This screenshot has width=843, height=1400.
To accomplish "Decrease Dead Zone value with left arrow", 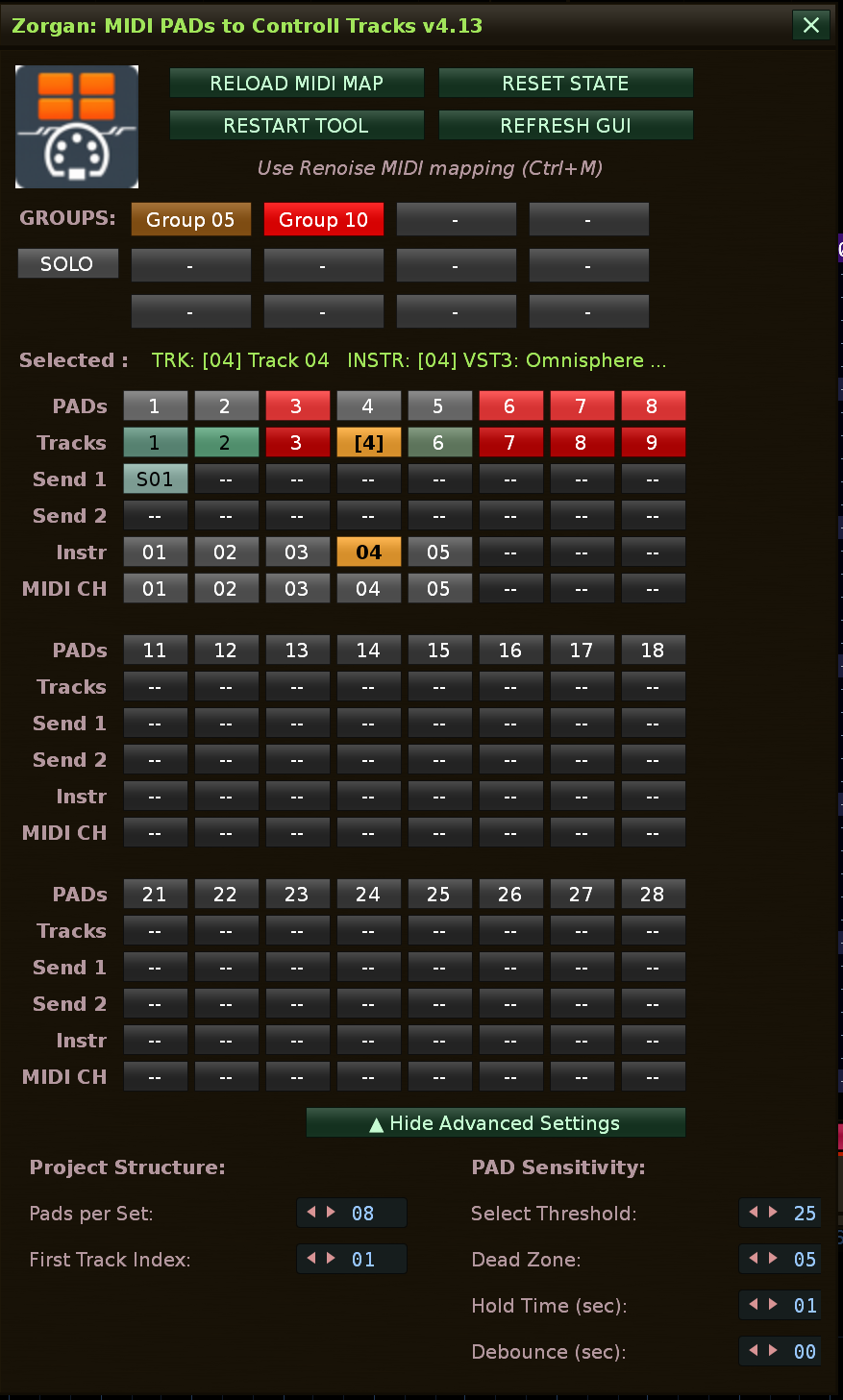I will tap(754, 1259).
